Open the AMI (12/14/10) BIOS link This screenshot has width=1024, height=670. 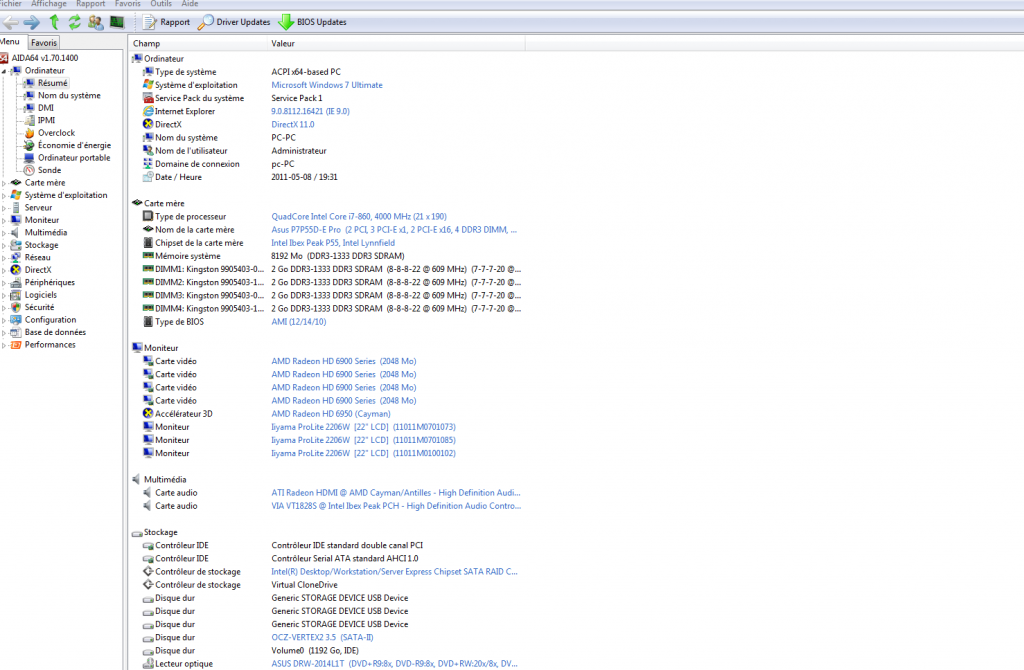pyautogui.click(x=298, y=321)
